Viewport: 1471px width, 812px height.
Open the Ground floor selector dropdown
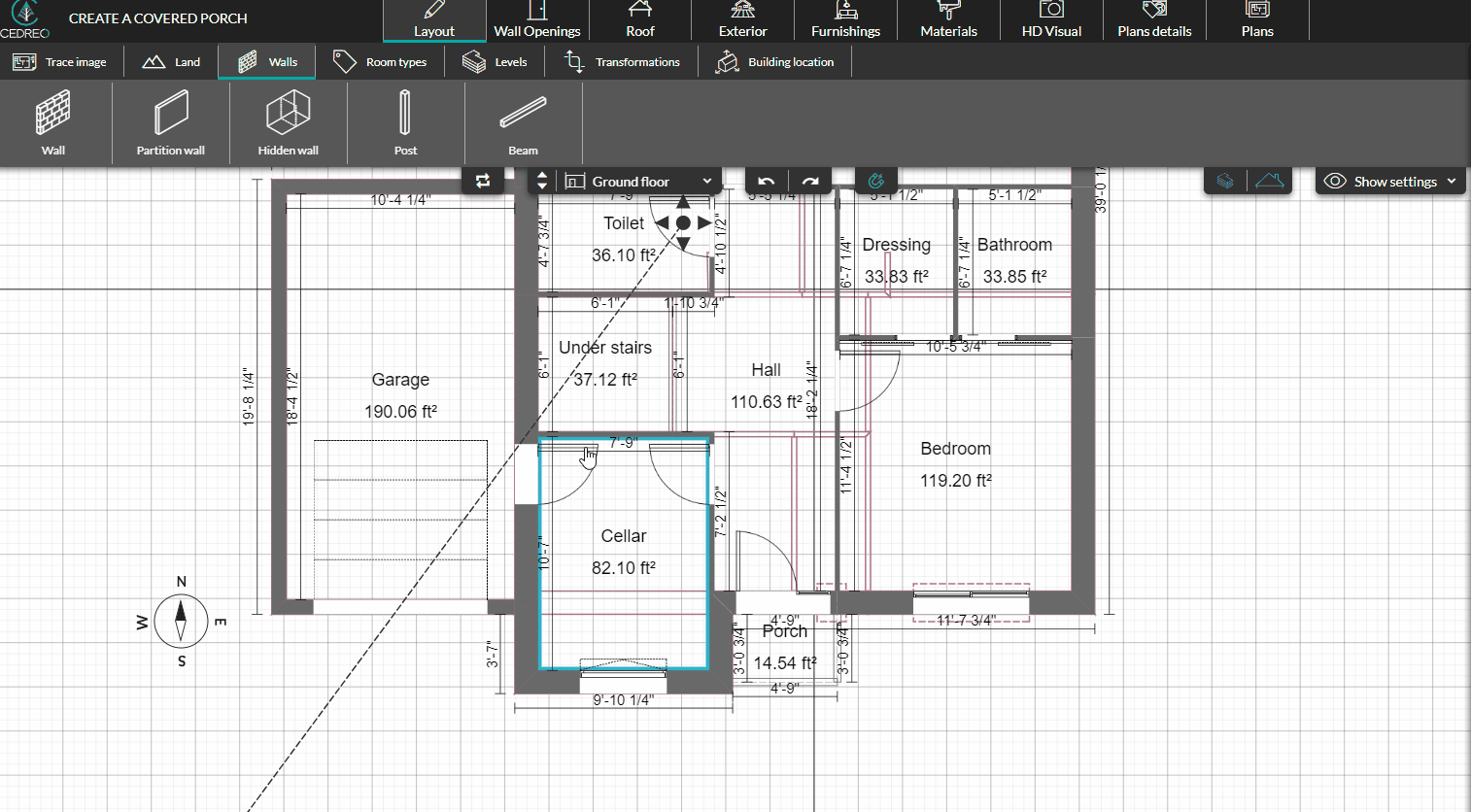(x=636, y=181)
